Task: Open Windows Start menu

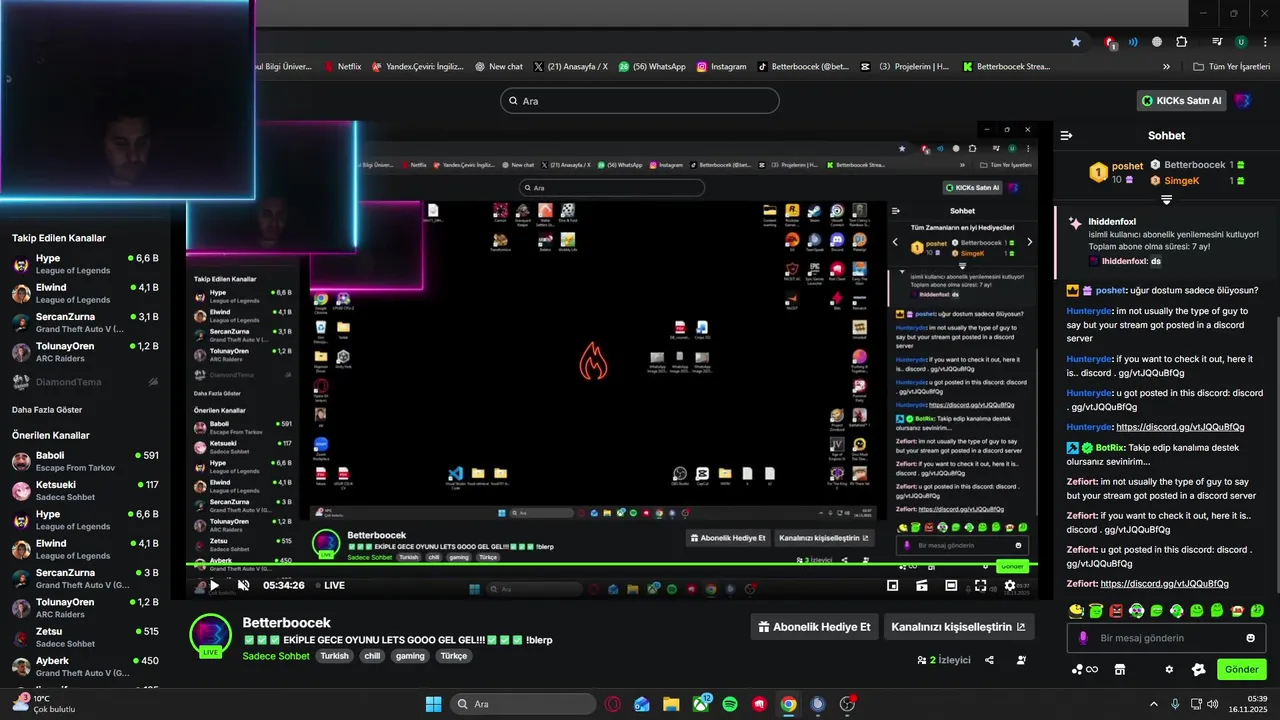Action: tap(433, 704)
